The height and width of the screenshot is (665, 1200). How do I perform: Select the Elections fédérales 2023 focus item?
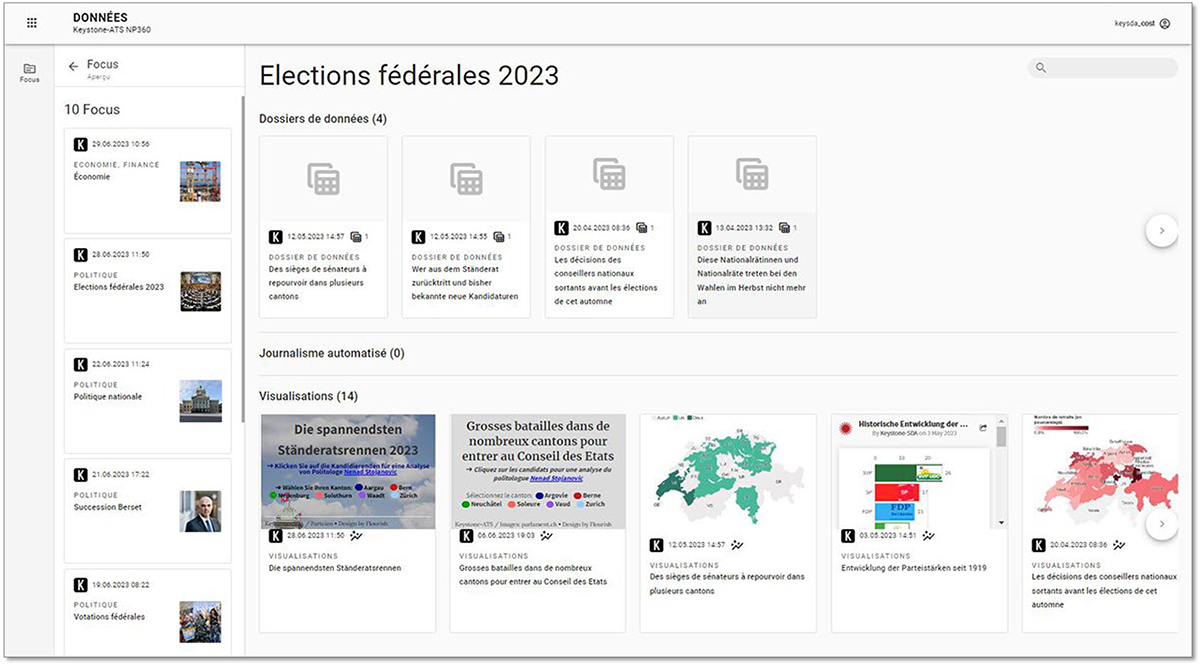(148, 291)
